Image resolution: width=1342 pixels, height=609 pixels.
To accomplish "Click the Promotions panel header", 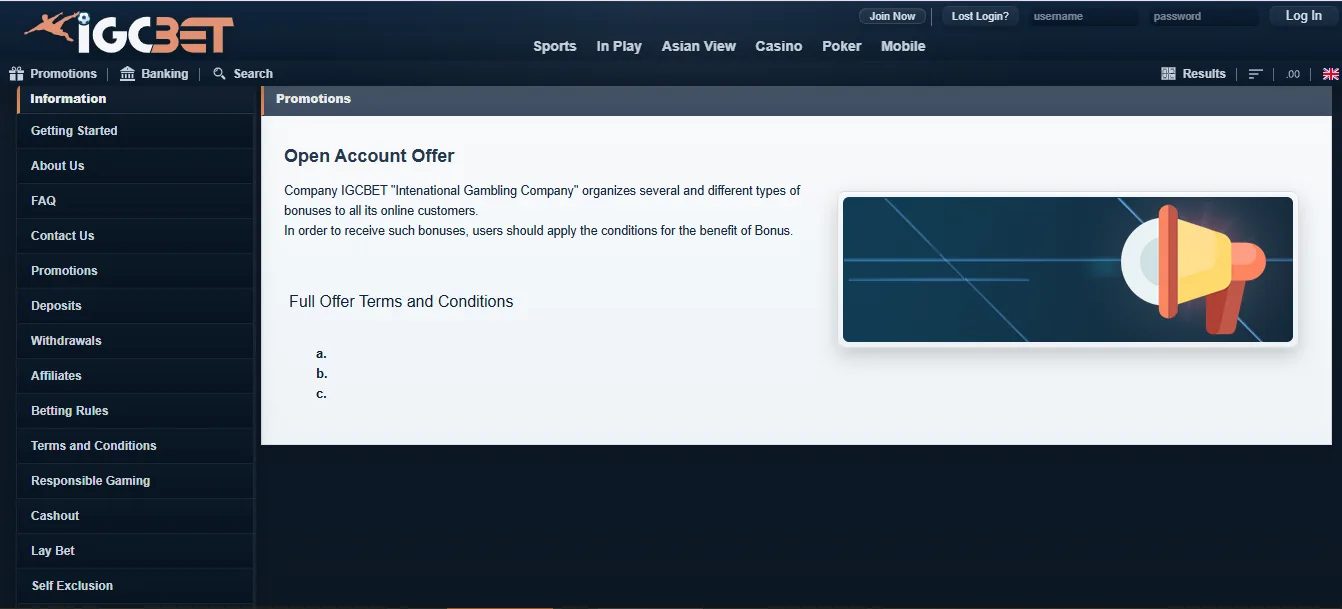I will coord(797,99).
